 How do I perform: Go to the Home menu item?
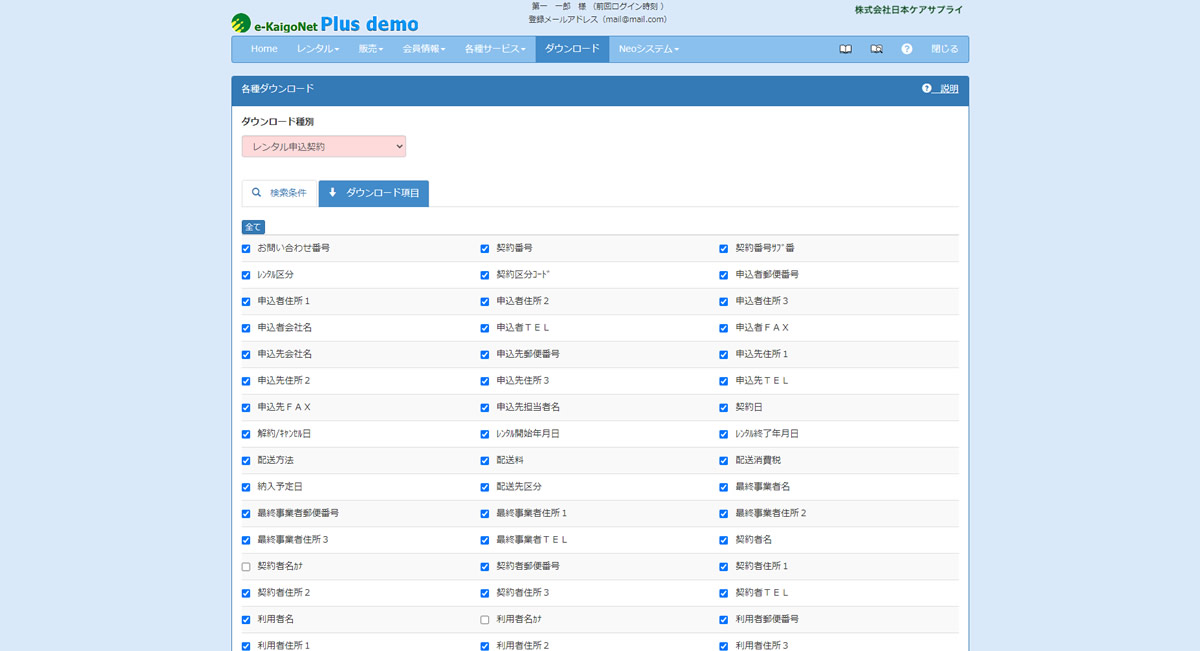264,49
